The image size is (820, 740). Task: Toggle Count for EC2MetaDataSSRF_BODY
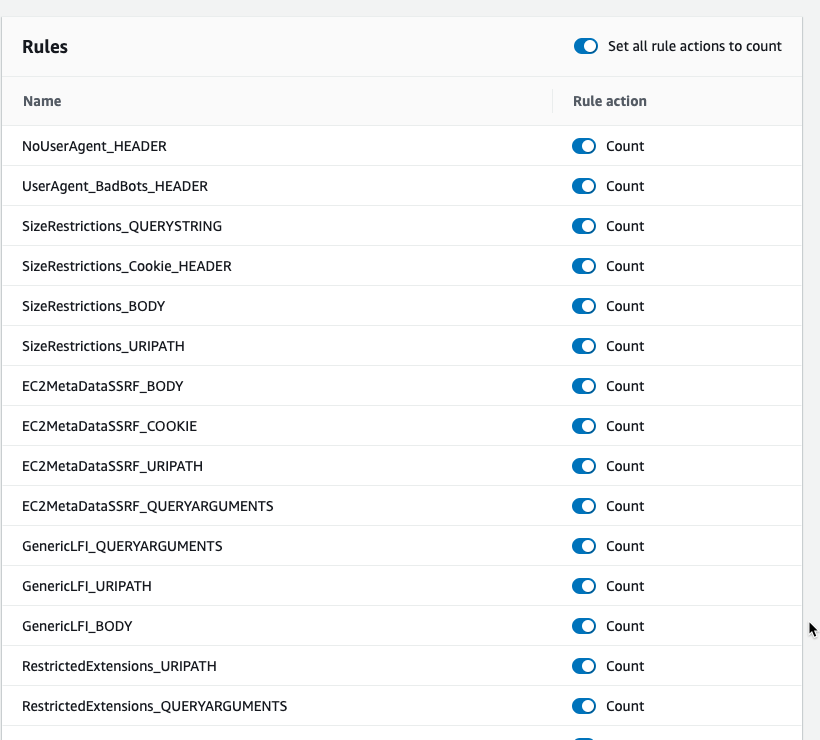584,386
